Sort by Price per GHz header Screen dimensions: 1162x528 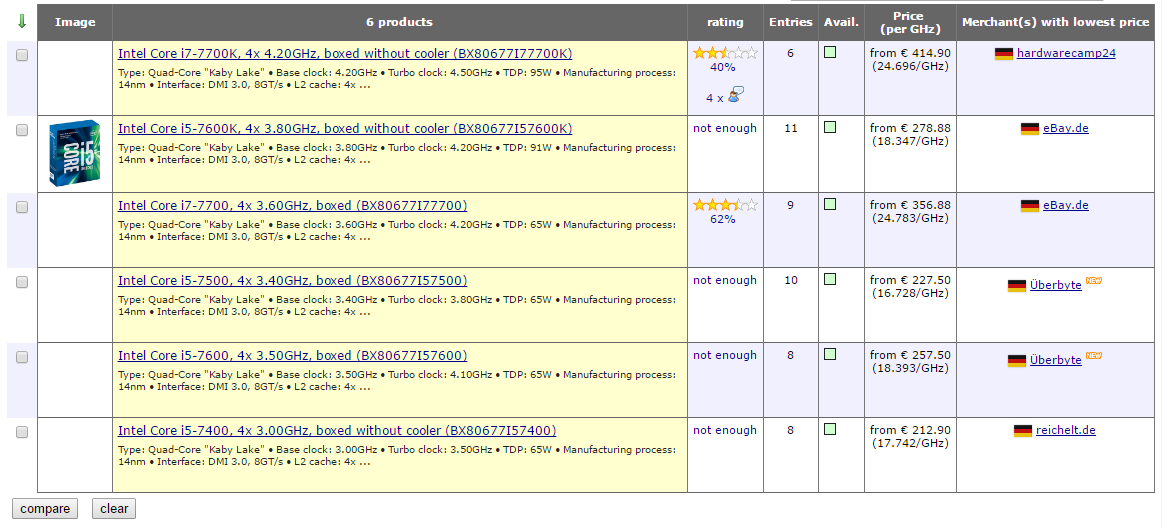[x=908, y=22]
